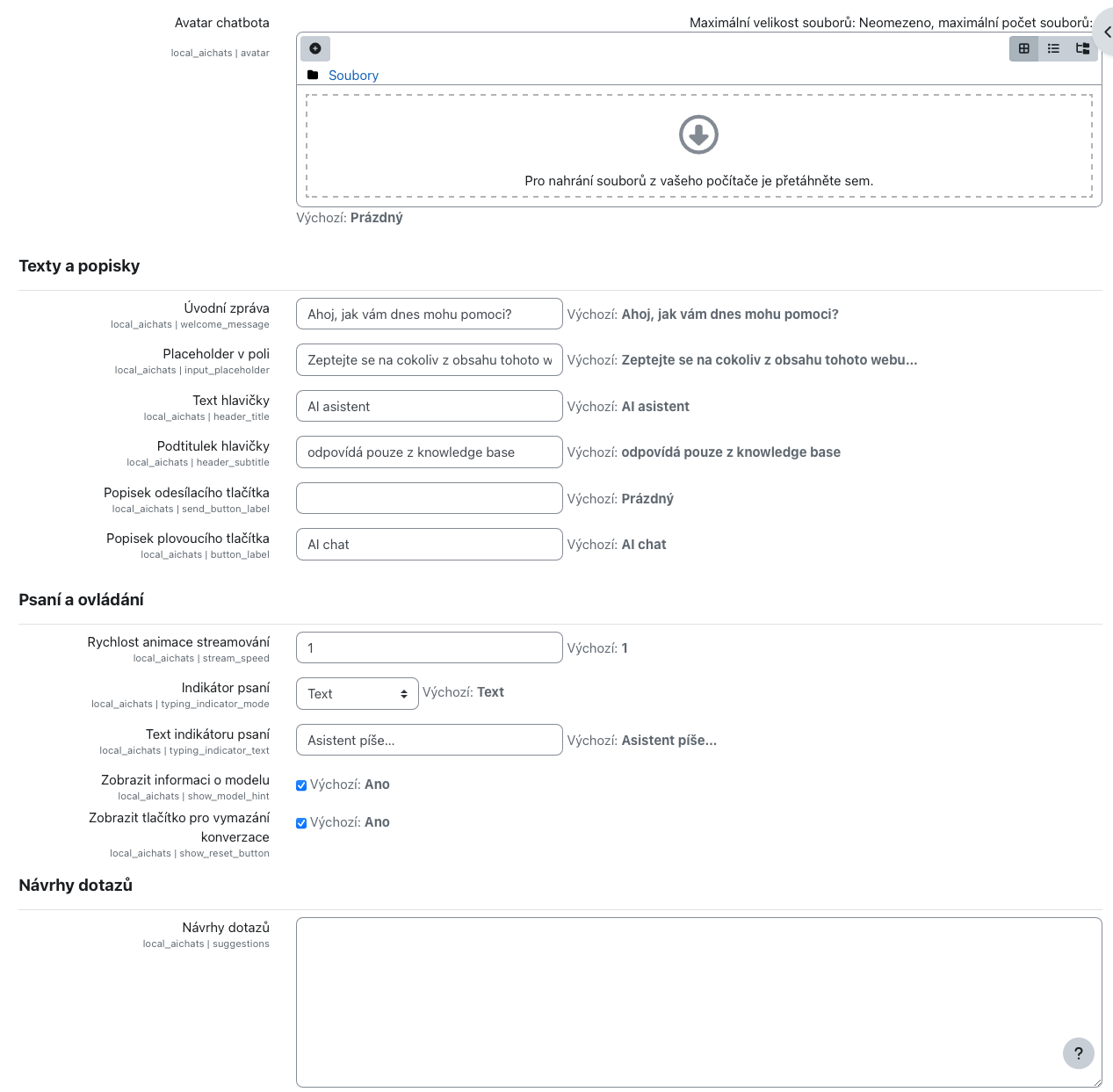Toggle Zobrazit tlačítko pro vymazání konverzace checkbox
The image size is (1113, 1092).
coord(301,823)
